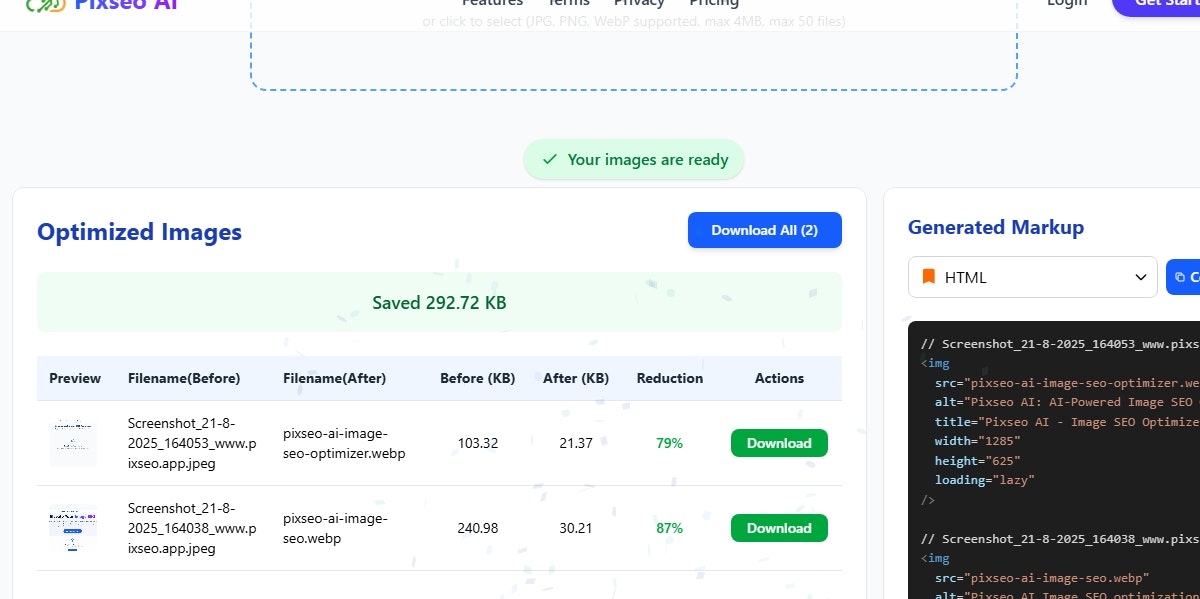Click the 'Preview' column header
Image resolution: width=1200 pixels, height=599 pixels.
point(75,378)
